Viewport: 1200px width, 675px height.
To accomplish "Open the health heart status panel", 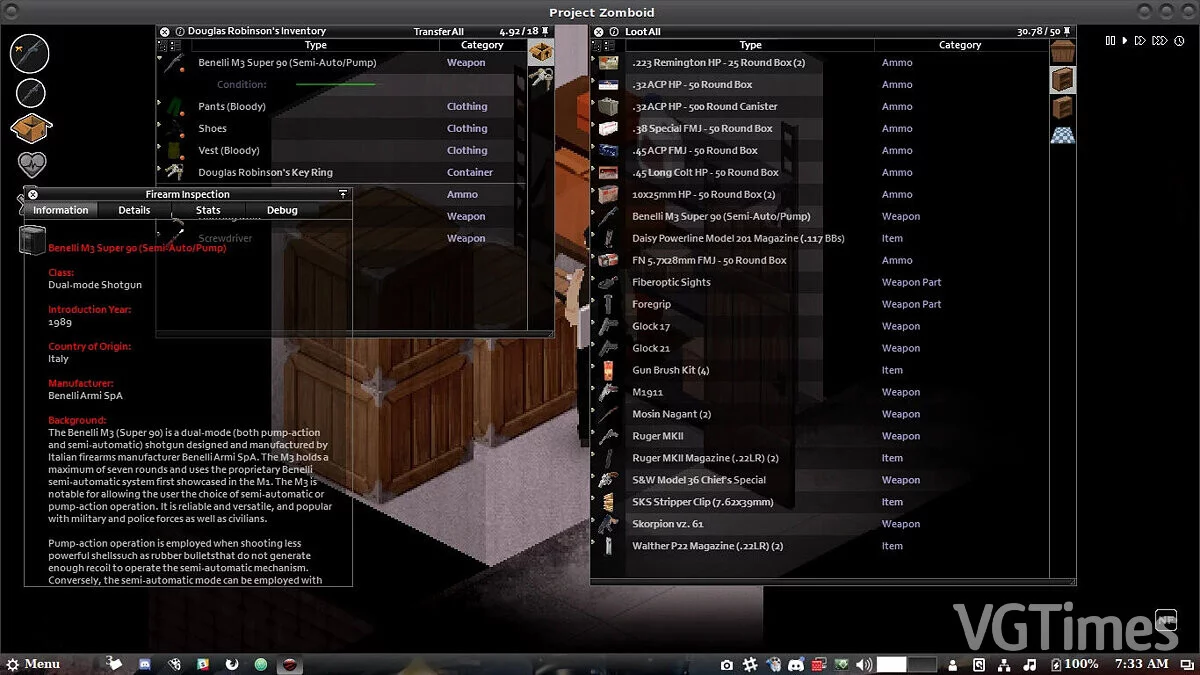I will point(32,165).
